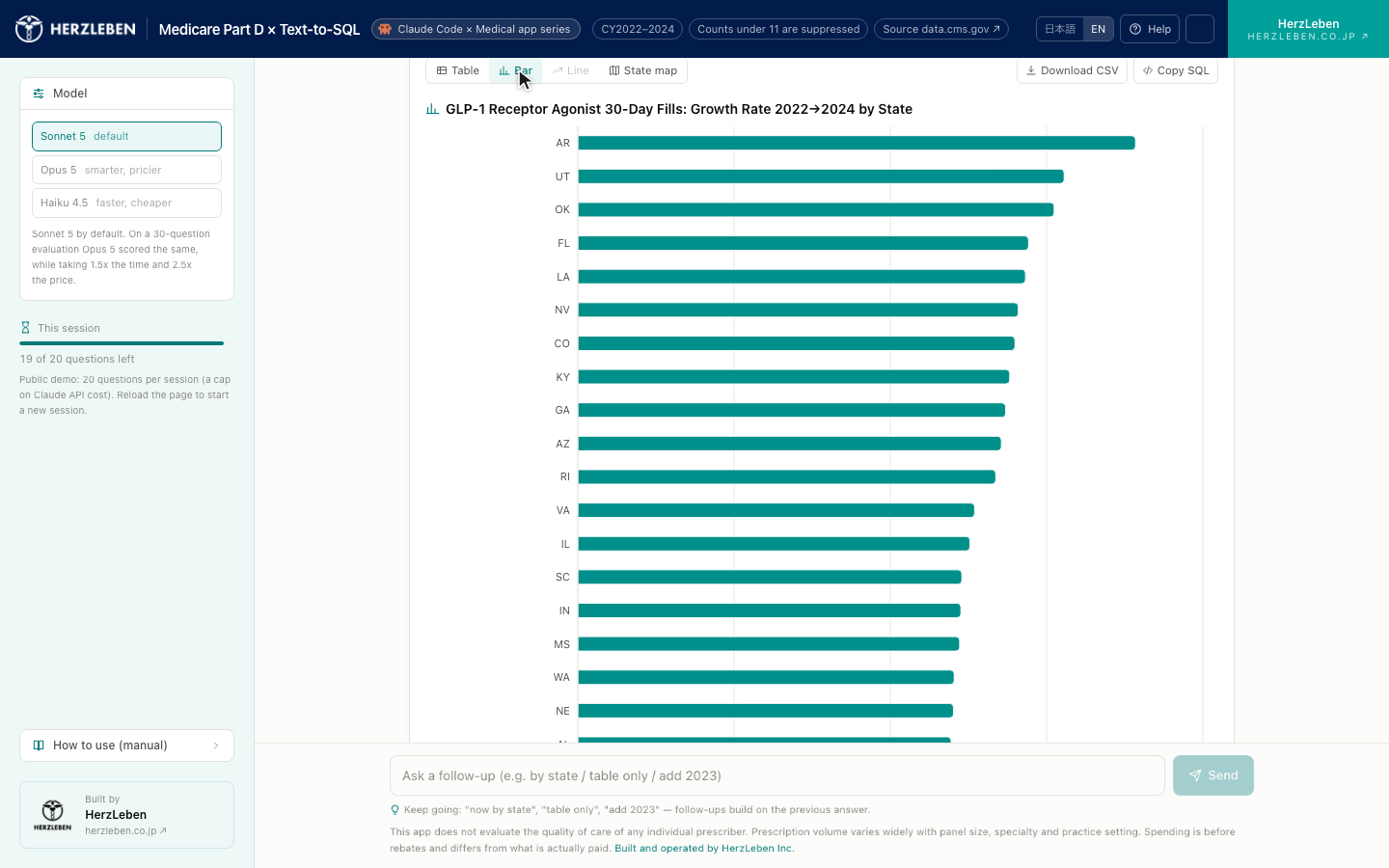Click the HerzLeben logo icon in the header
The image size is (1389, 868).
point(29,29)
